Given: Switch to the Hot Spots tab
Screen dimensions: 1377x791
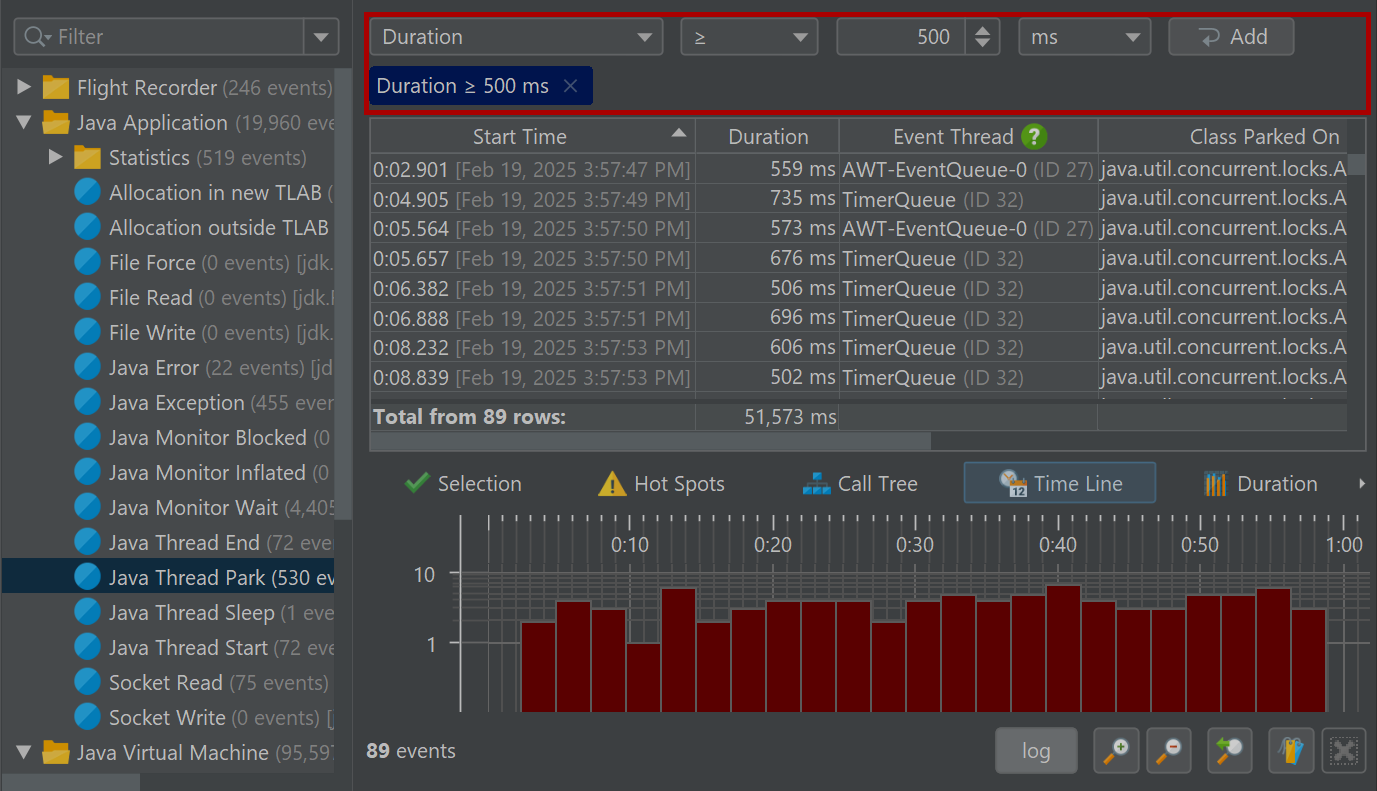Looking at the screenshot, I should click(x=661, y=484).
